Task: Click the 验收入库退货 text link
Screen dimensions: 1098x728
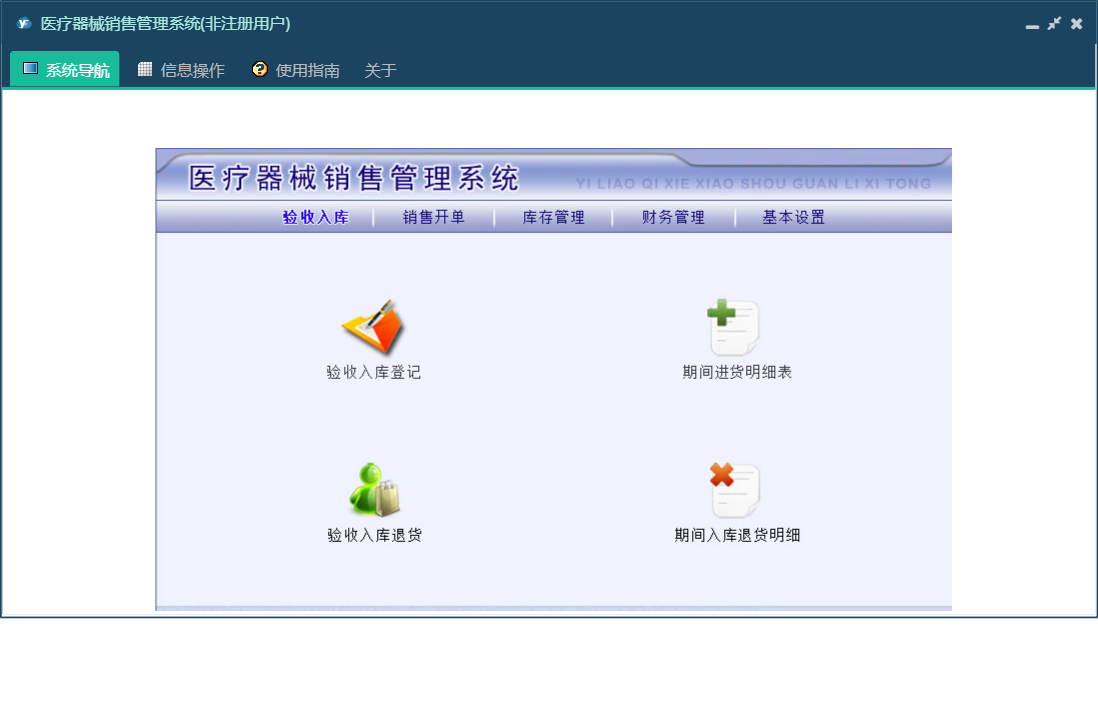Action: click(x=375, y=536)
